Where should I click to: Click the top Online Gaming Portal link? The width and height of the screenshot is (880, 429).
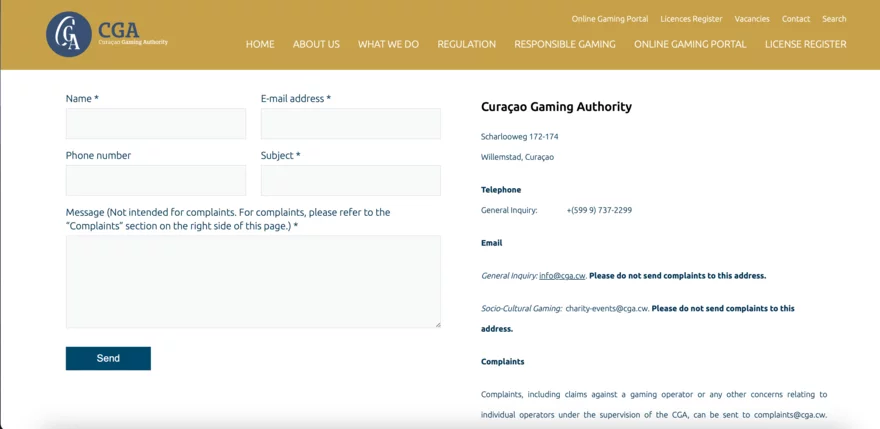609,19
